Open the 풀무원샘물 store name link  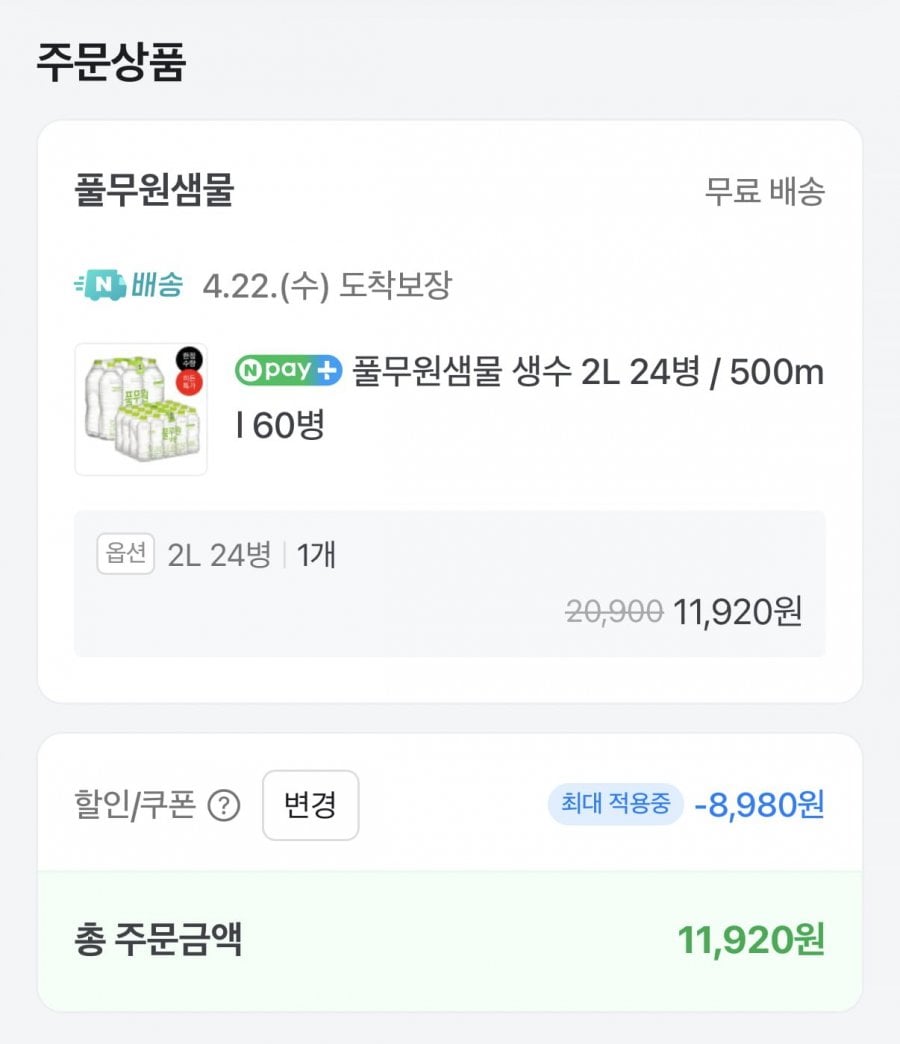tap(154, 190)
